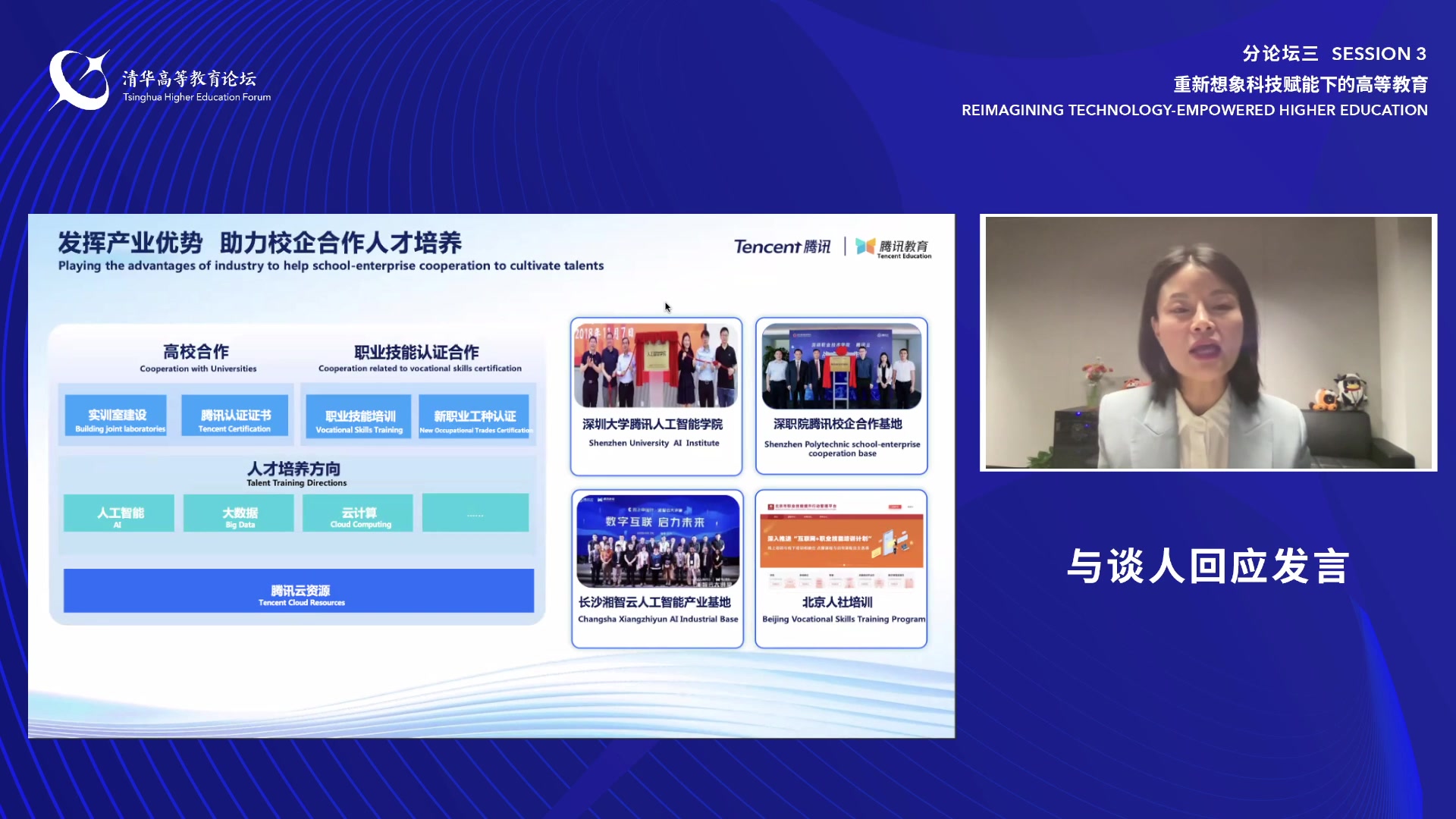Click the slide title '发挥产业优势 助力校企合作人才培养'
This screenshot has height=819, width=1456.
[260, 243]
